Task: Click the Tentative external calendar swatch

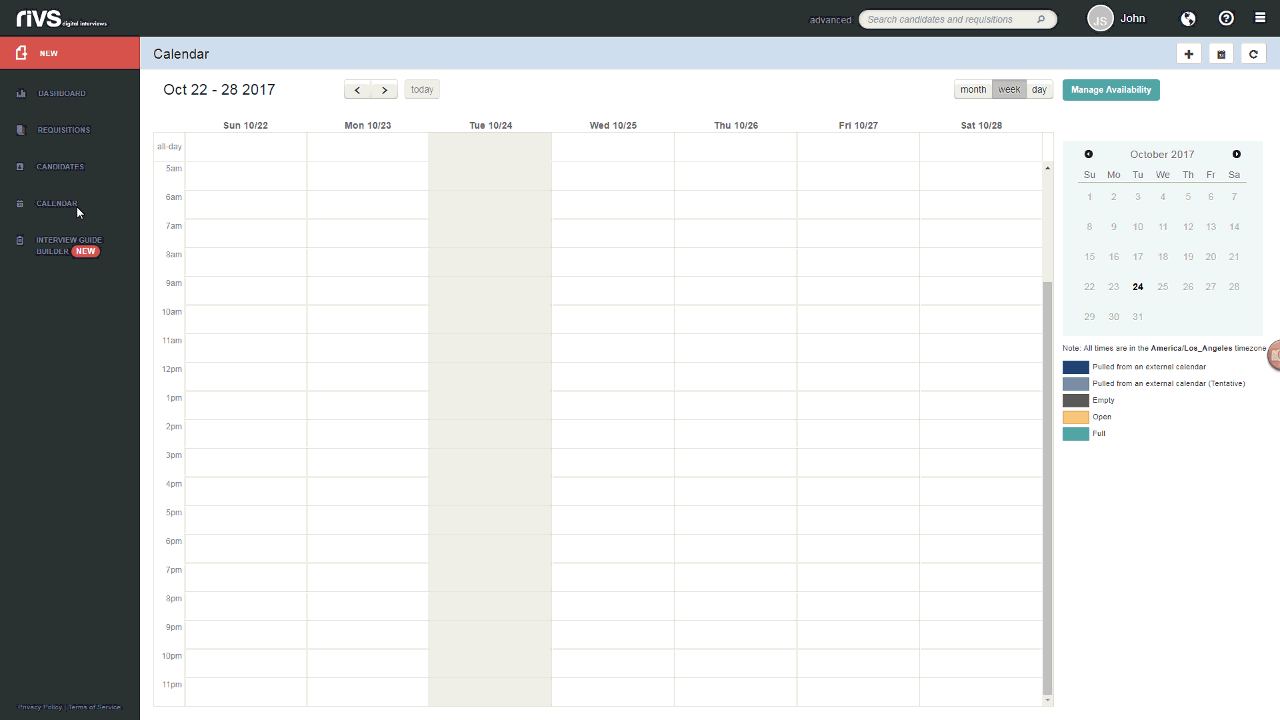Action: click(1076, 384)
